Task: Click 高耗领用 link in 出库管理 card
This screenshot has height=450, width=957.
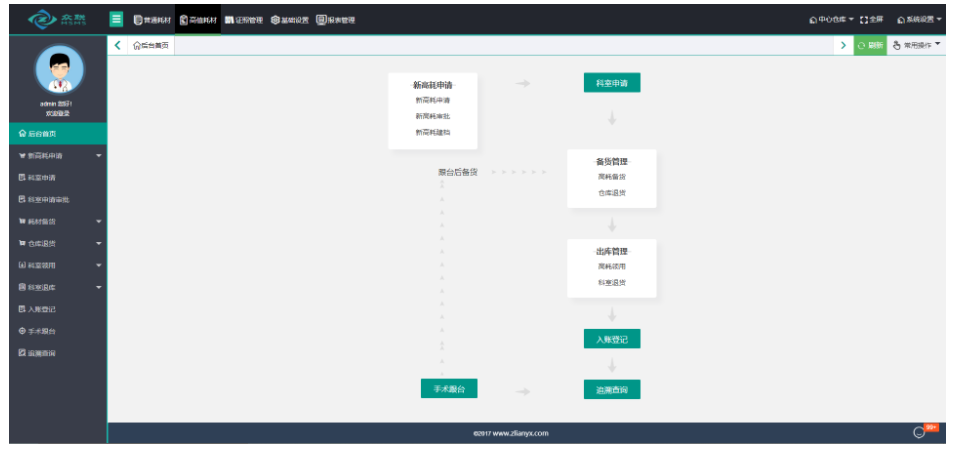Action: (612, 266)
